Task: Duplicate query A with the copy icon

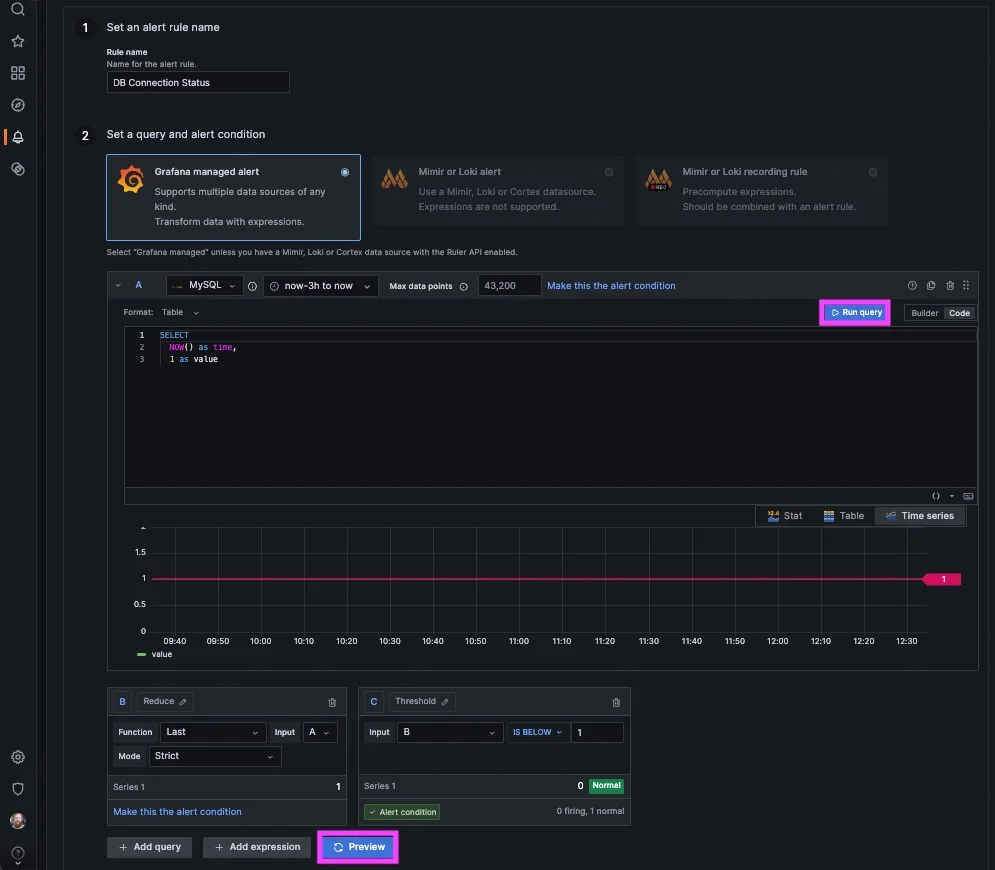Action: 930,285
